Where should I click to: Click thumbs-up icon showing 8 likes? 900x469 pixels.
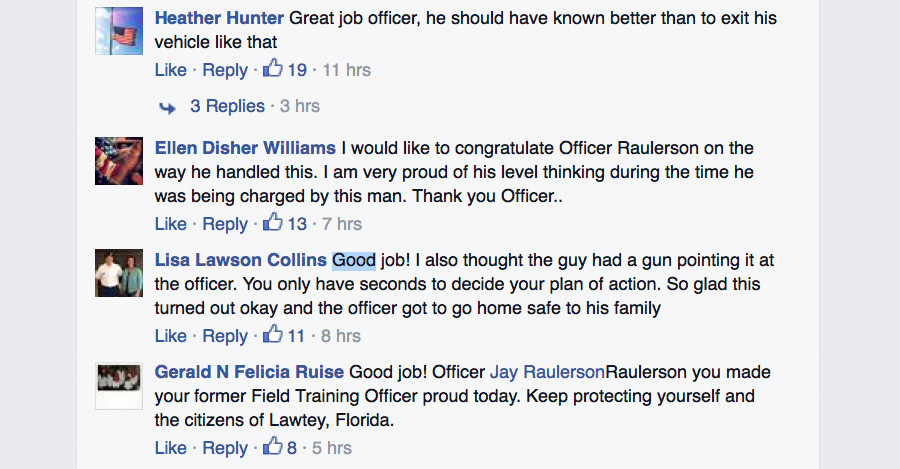pos(273,446)
